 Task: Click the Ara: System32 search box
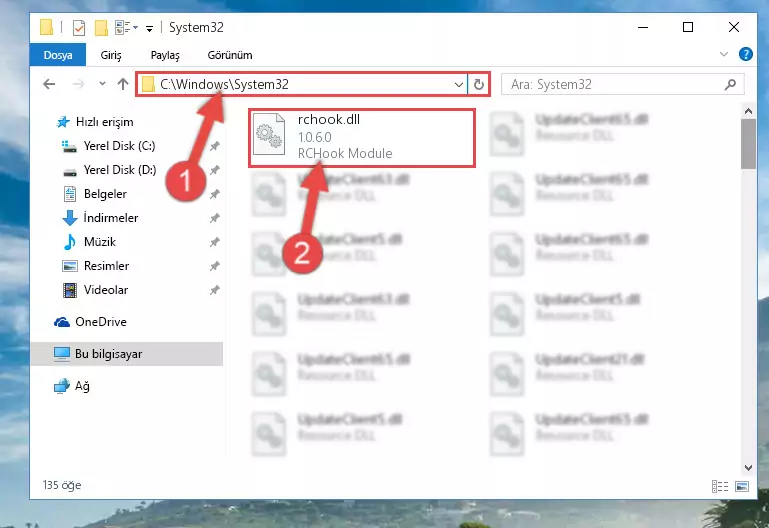pyautogui.click(x=622, y=85)
